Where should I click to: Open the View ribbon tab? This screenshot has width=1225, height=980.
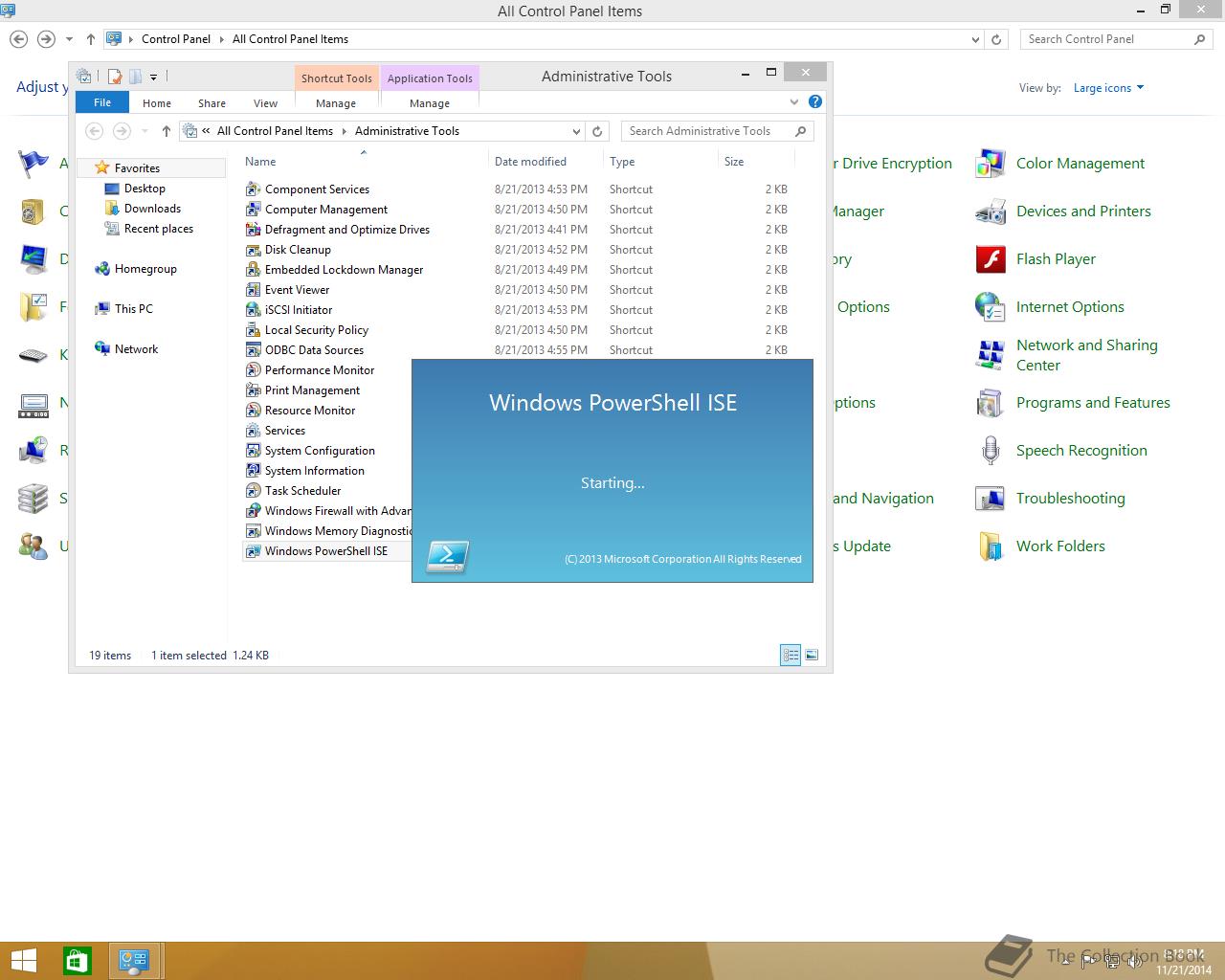pos(265,103)
